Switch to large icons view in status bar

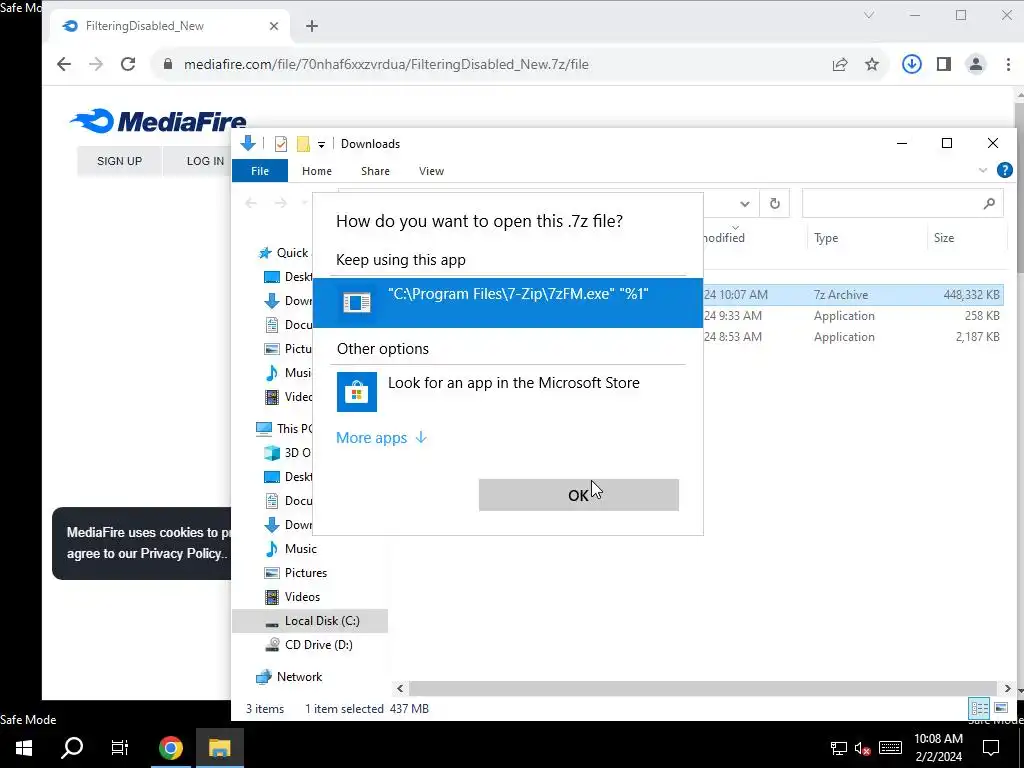(1000, 708)
